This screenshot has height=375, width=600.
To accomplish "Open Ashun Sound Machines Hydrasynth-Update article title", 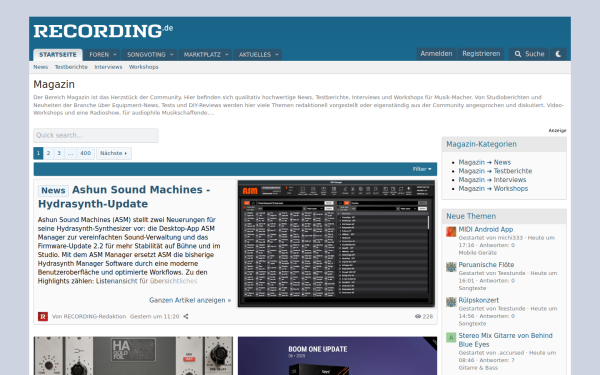I will [x=124, y=197].
